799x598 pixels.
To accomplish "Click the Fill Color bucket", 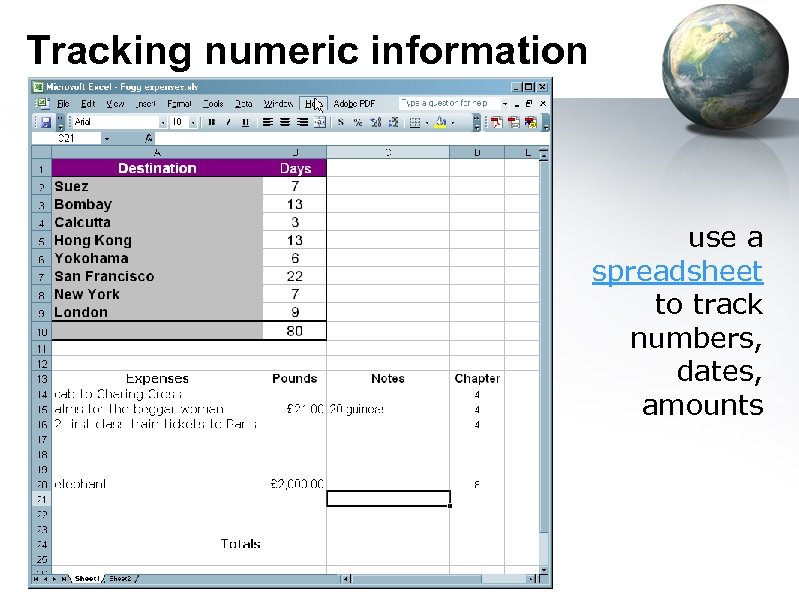I will pyautogui.click(x=441, y=122).
